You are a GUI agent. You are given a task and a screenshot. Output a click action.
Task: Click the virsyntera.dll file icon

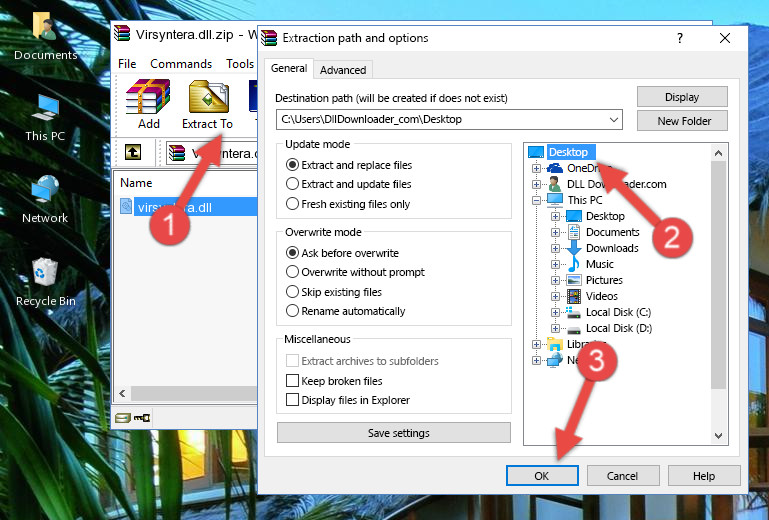click(126, 206)
